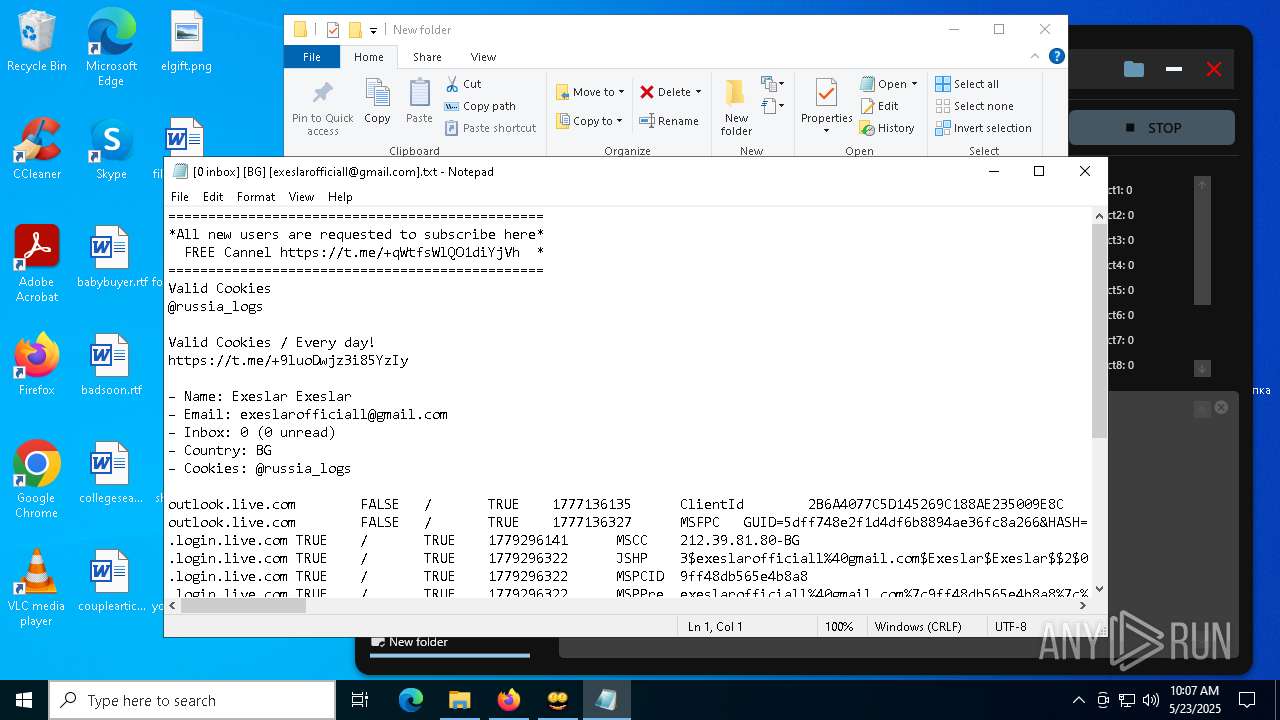Open the Adobe Acrobat desktop shortcut
Viewport: 1280px width, 720px height.
36,264
